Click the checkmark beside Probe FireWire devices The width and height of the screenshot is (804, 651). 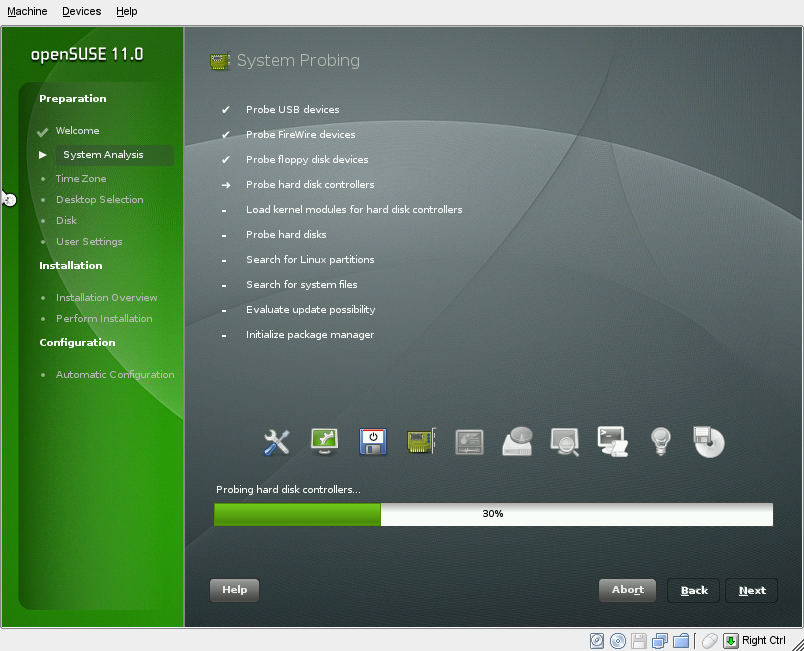pyautogui.click(x=226, y=135)
